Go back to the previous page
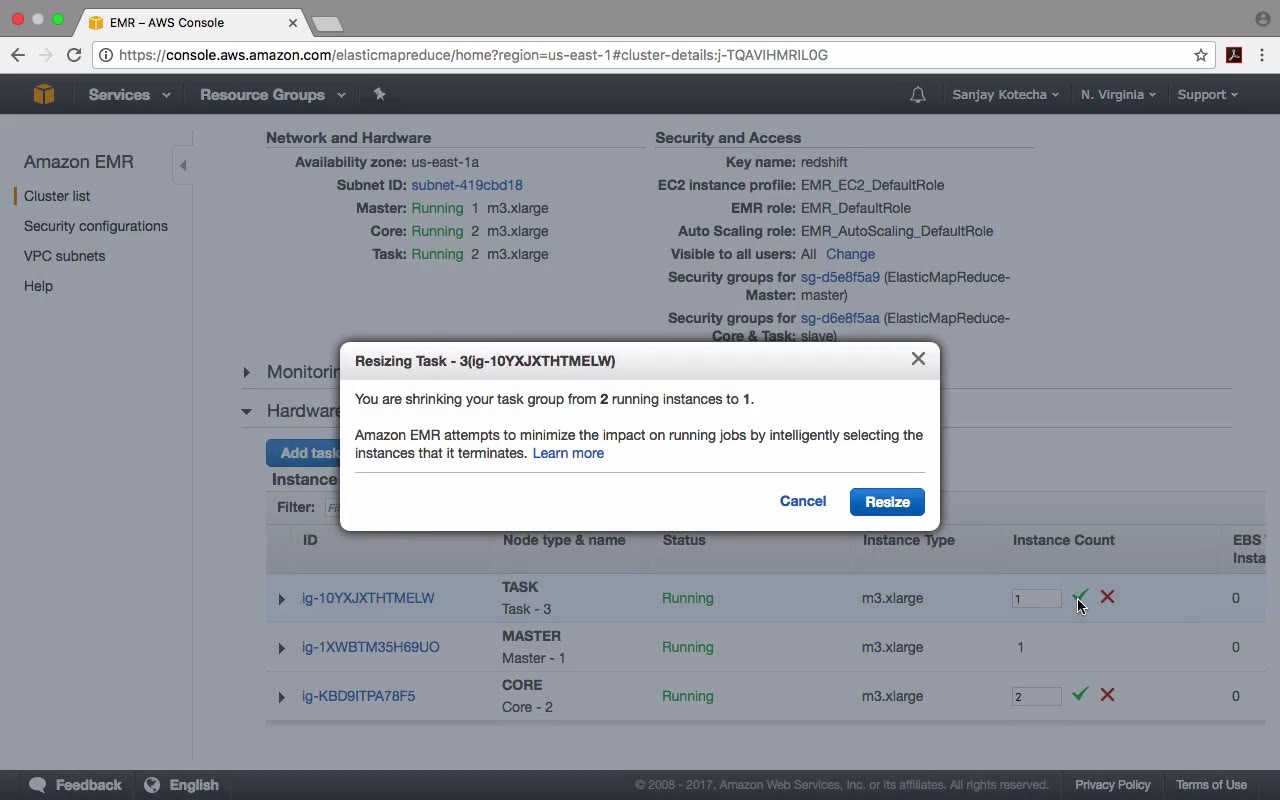1280x800 pixels. [18, 55]
